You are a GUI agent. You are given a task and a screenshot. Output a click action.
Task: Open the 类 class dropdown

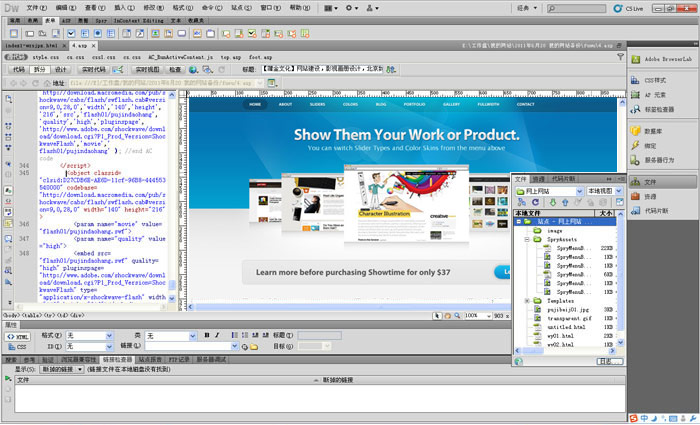(x=192, y=336)
